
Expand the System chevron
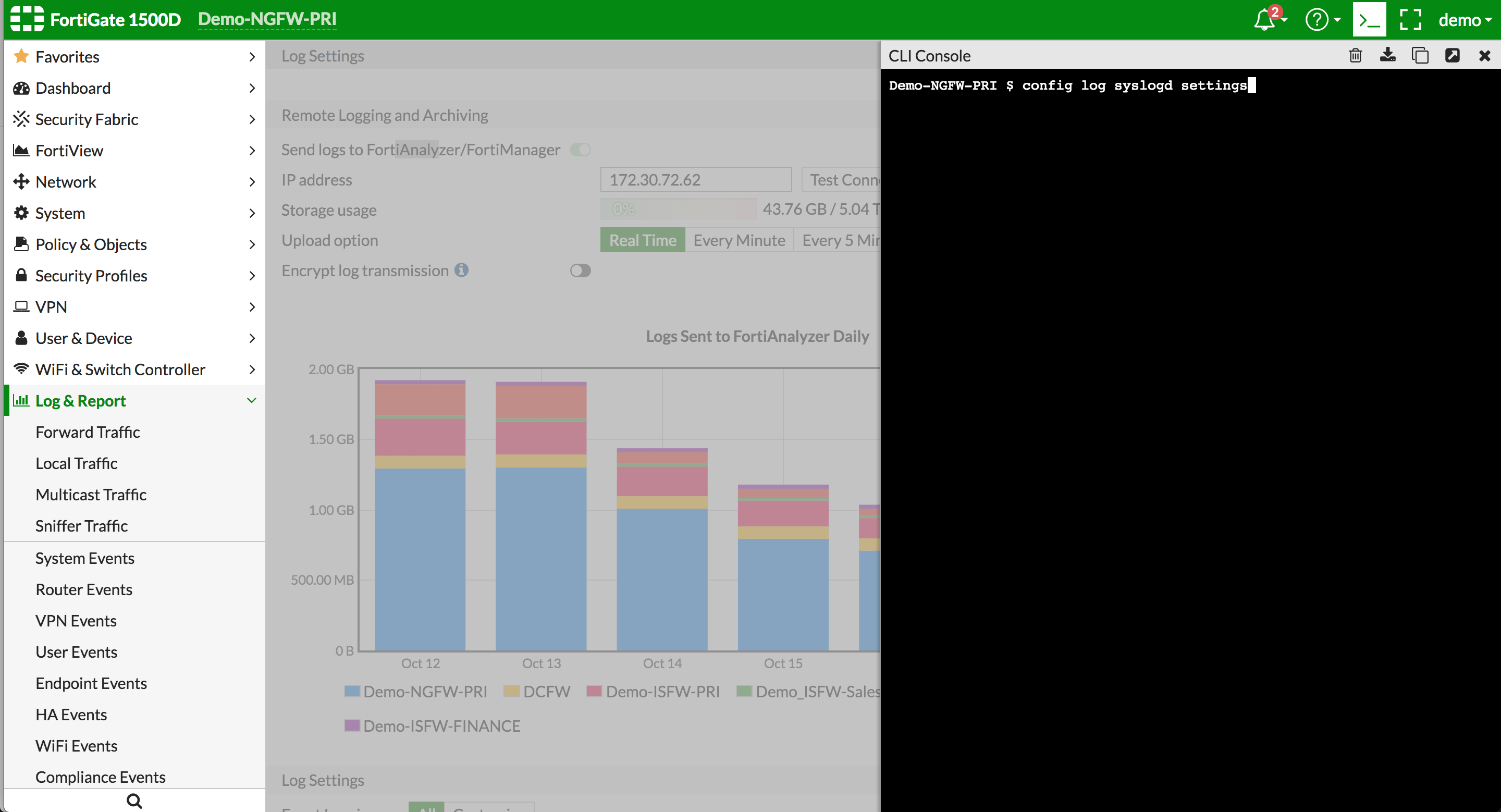pos(252,213)
